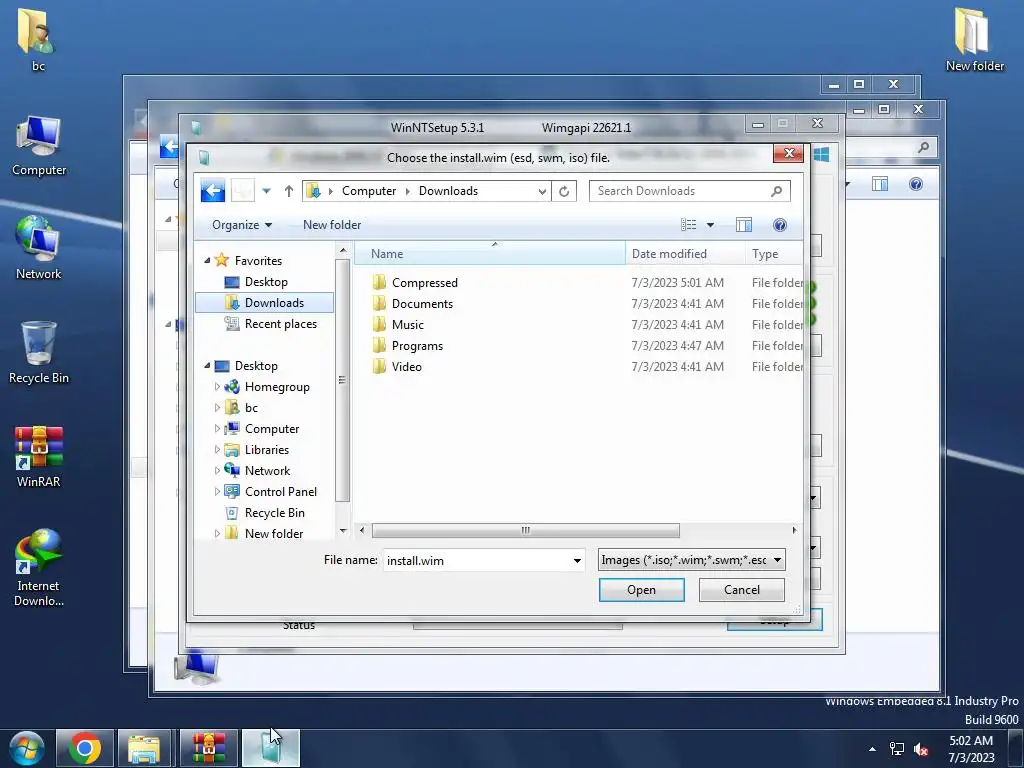Expand the Computer tree node

coord(217,428)
